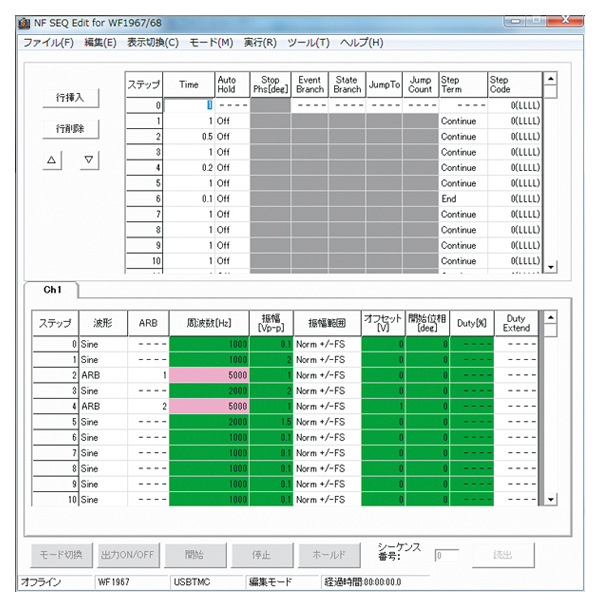The width and height of the screenshot is (600, 607).
Task: Click the move row up triangle button
Action: pos(53,160)
